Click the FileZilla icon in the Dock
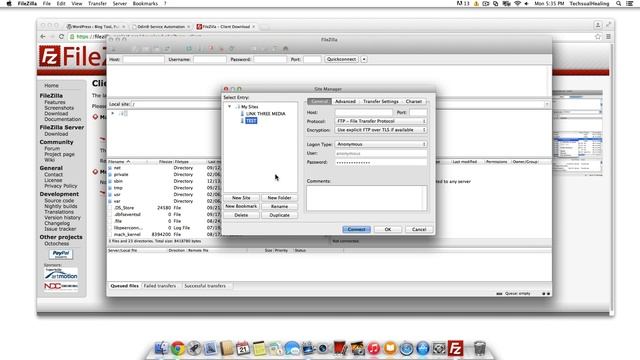The height and width of the screenshot is (360, 640). [x=455, y=348]
